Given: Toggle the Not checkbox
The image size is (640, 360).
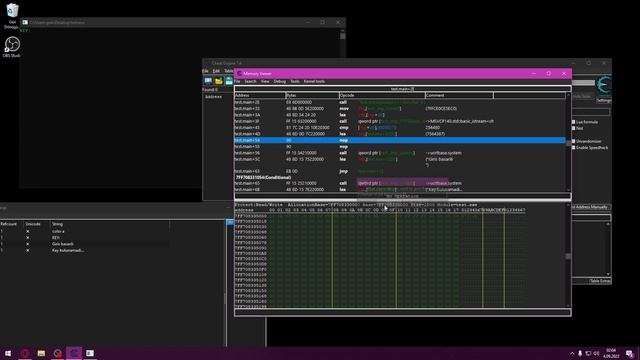Looking at the screenshot, I should [574, 128].
